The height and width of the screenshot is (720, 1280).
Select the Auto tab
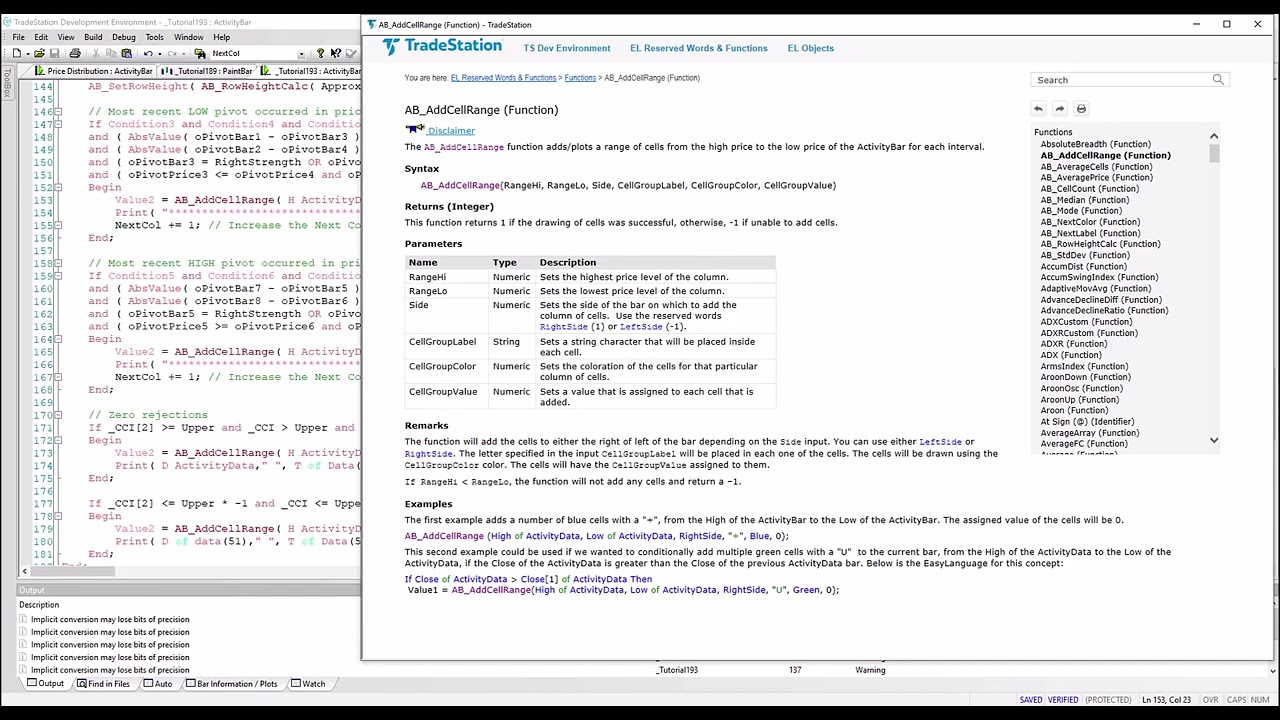coord(157,684)
